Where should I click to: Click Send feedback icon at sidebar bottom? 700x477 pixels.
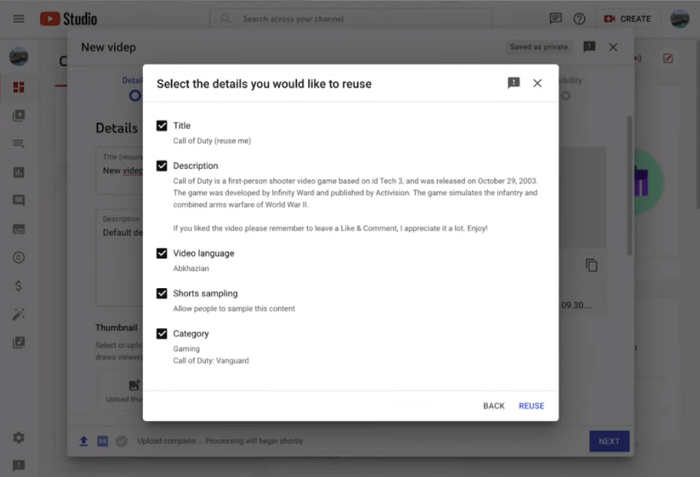[x=19, y=466]
